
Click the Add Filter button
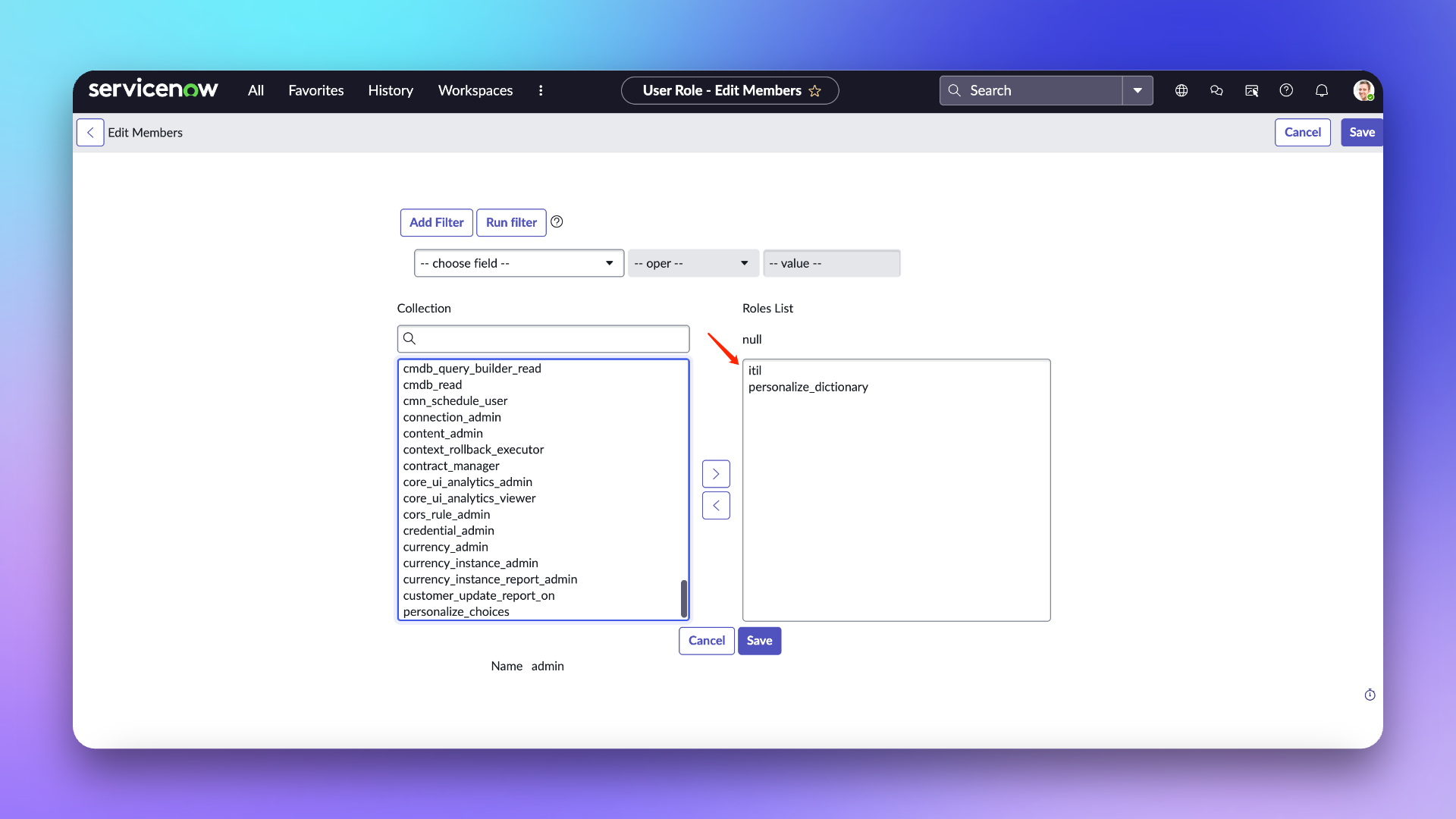pyautogui.click(x=436, y=222)
